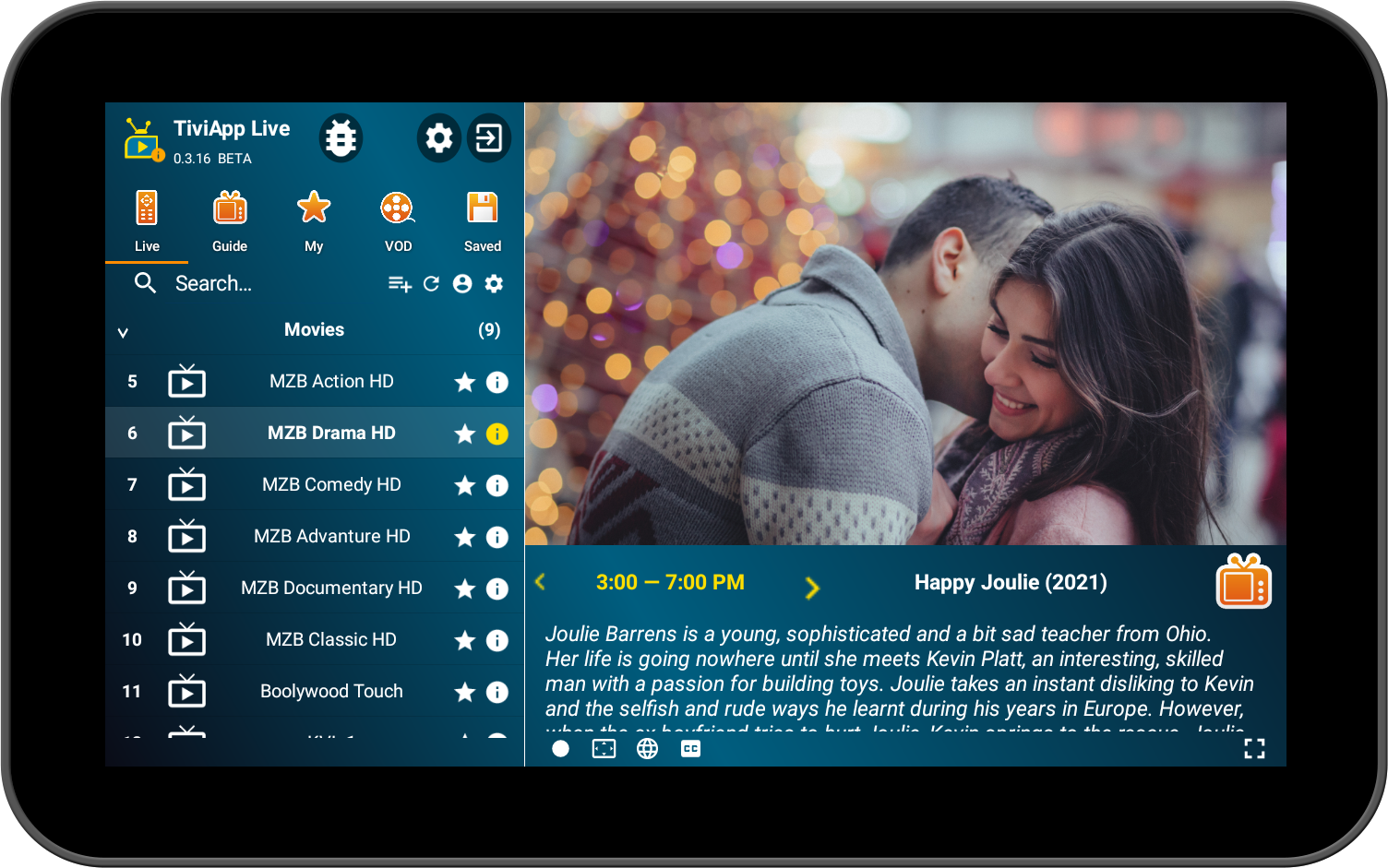The width and height of the screenshot is (1388, 868).
Task: Refresh the channel list
Action: coord(431,284)
